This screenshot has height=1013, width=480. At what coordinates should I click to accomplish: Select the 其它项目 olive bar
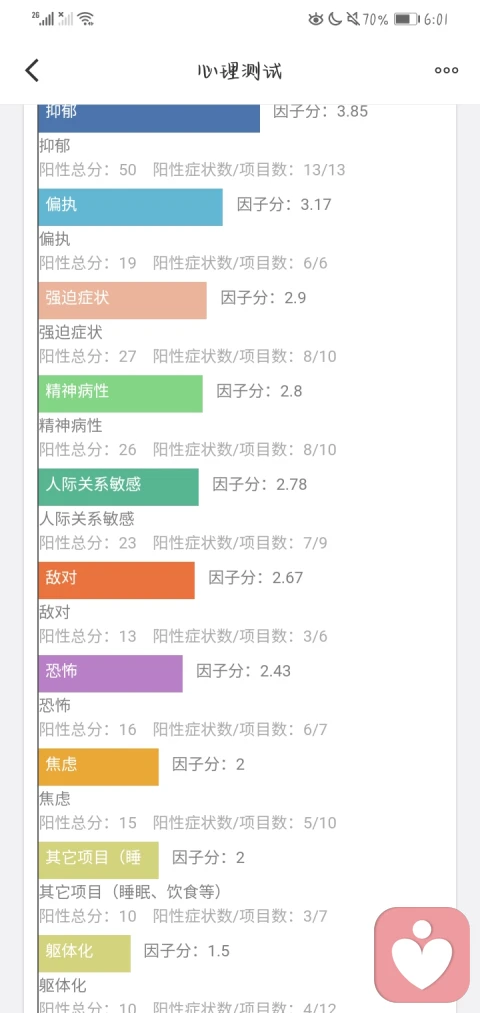point(98,860)
